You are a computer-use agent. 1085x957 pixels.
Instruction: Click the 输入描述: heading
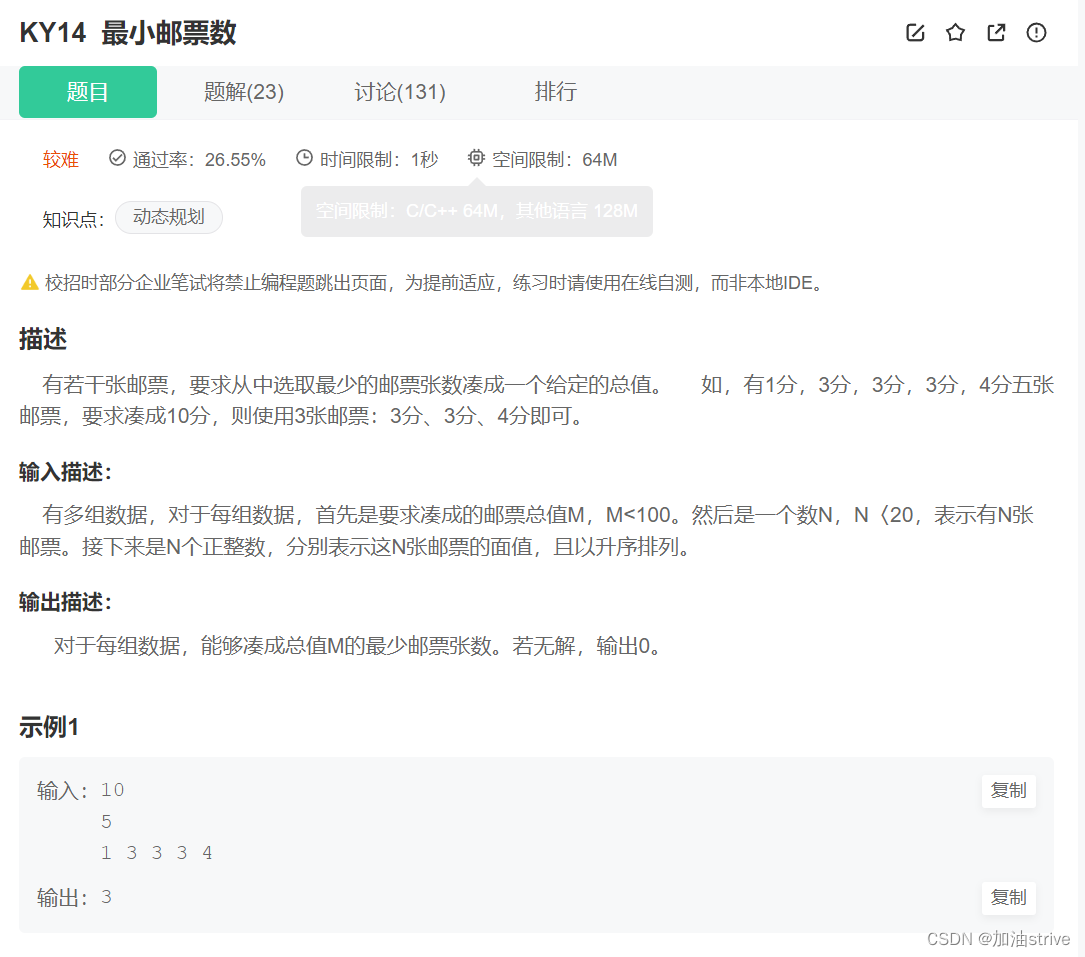point(66,472)
